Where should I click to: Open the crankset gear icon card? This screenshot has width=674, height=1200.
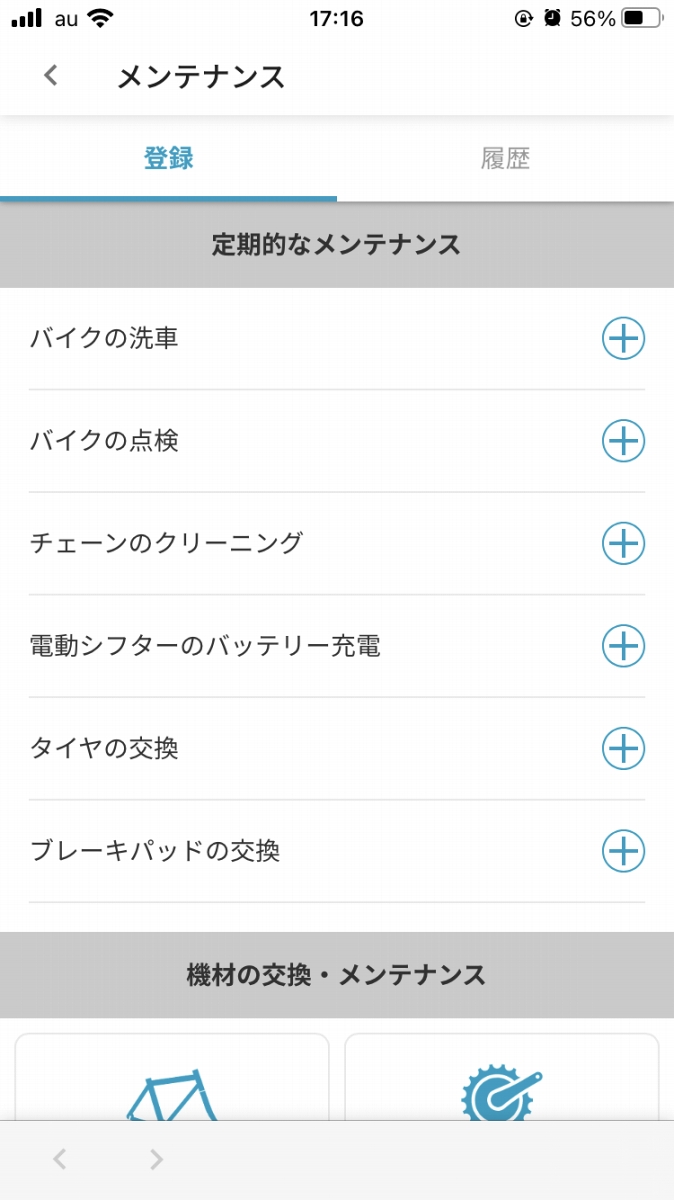click(502, 1077)
